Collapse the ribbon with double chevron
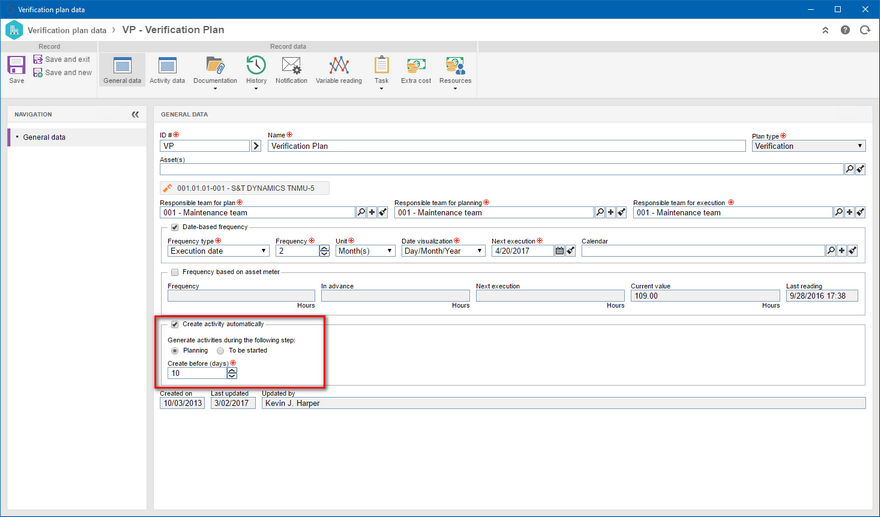 tap(825, 30)
